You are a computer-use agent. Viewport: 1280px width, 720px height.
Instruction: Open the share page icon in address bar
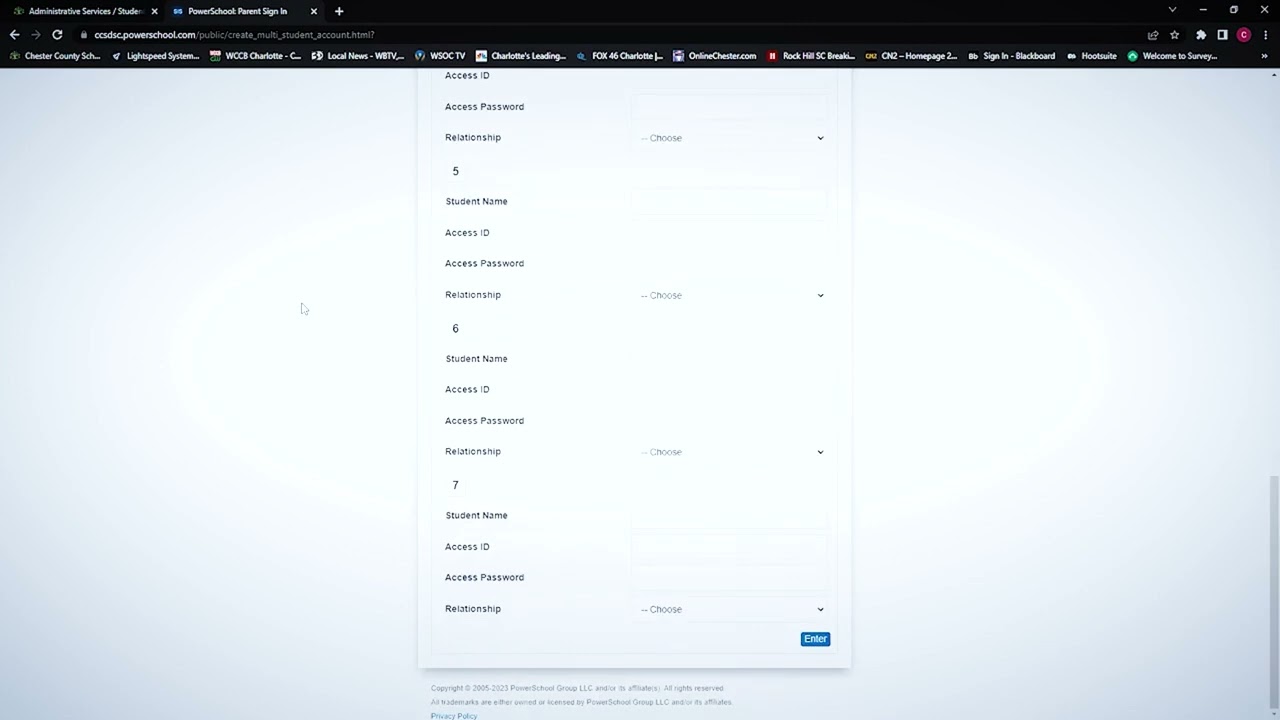1153,35
